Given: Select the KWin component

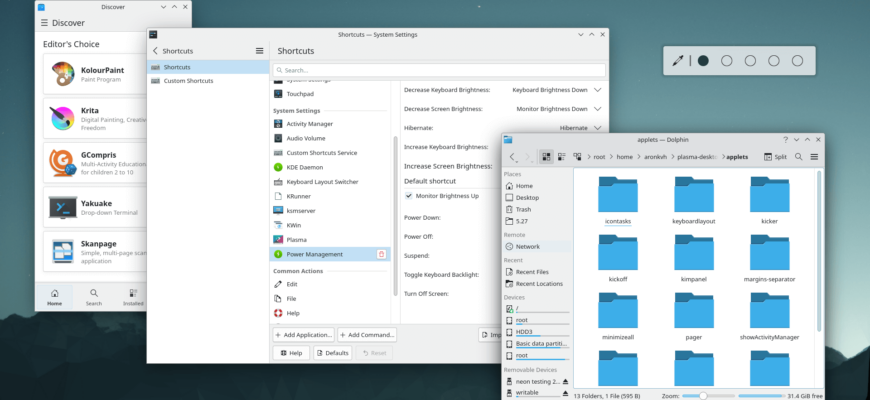Looking at the screenshot, I should (x=330, y=225).
